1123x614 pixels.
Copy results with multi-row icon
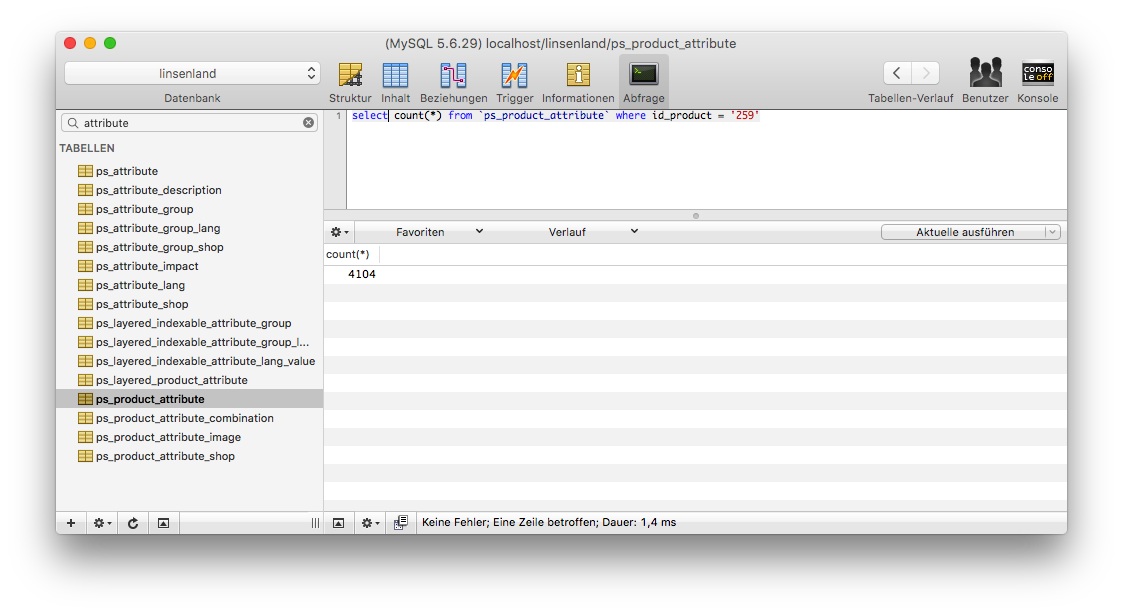coord(401,523)
